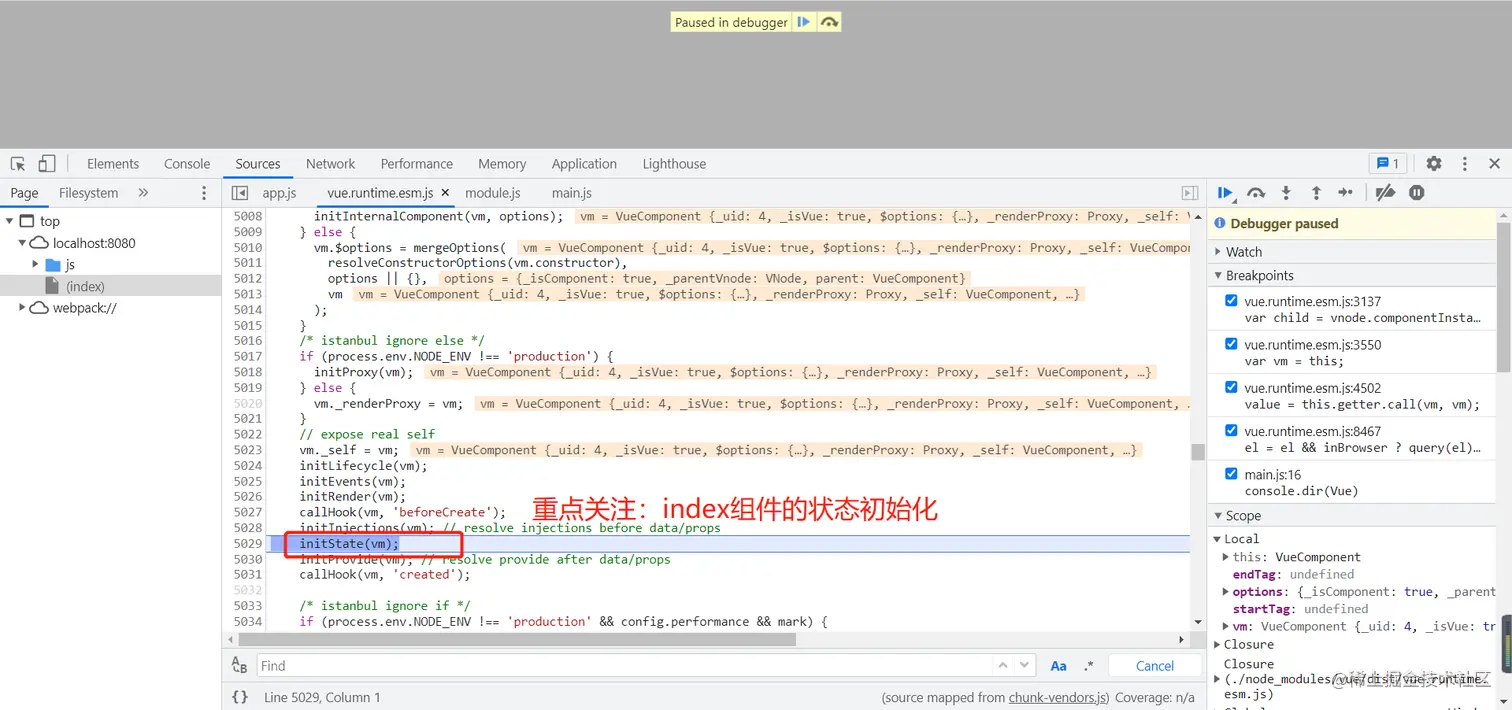Resume script from the Paused in debugger overlay
This screenshot has width=1512, height=710.
[803, 22]
